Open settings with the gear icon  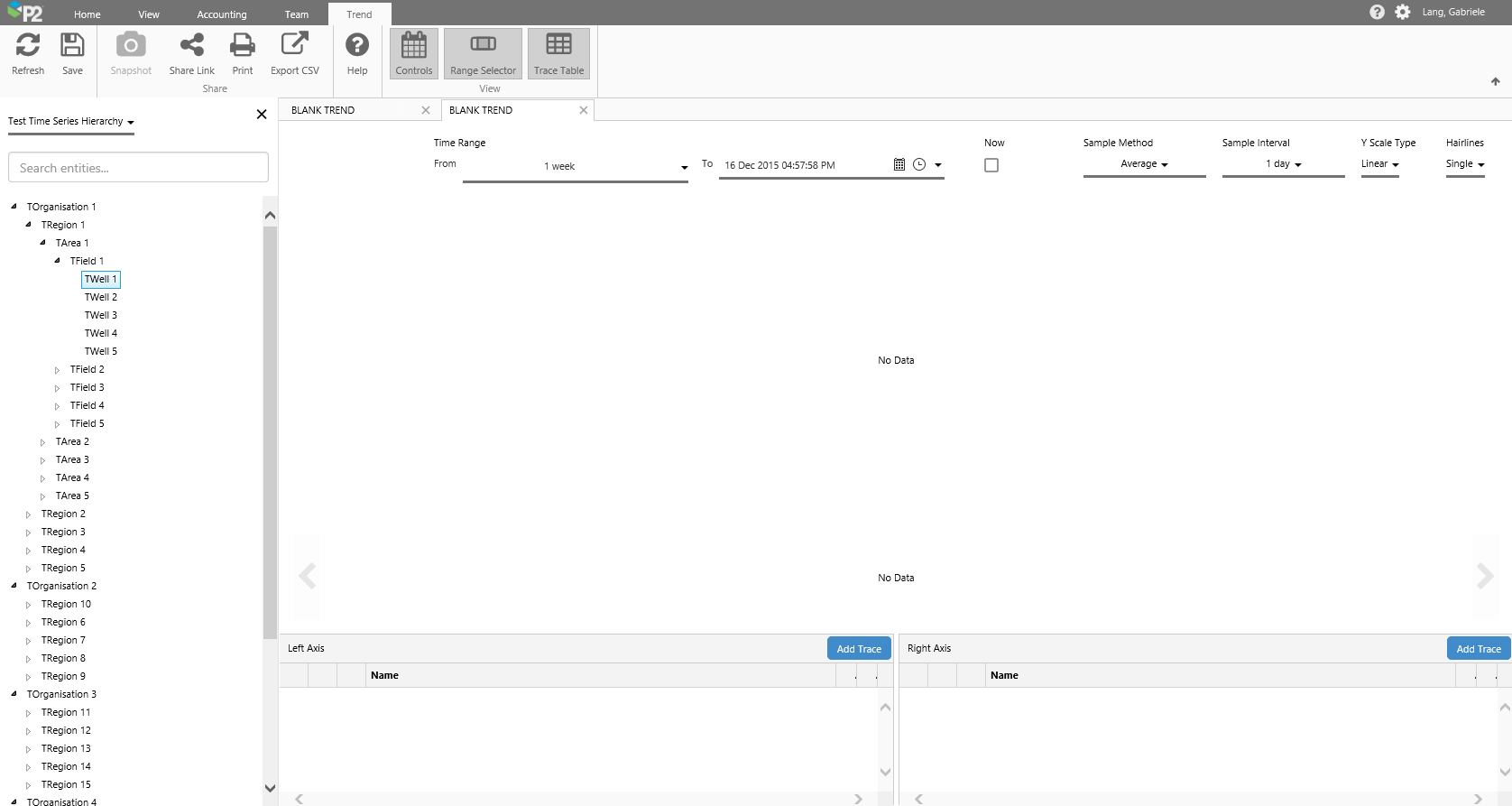[x=1402, y=12]
